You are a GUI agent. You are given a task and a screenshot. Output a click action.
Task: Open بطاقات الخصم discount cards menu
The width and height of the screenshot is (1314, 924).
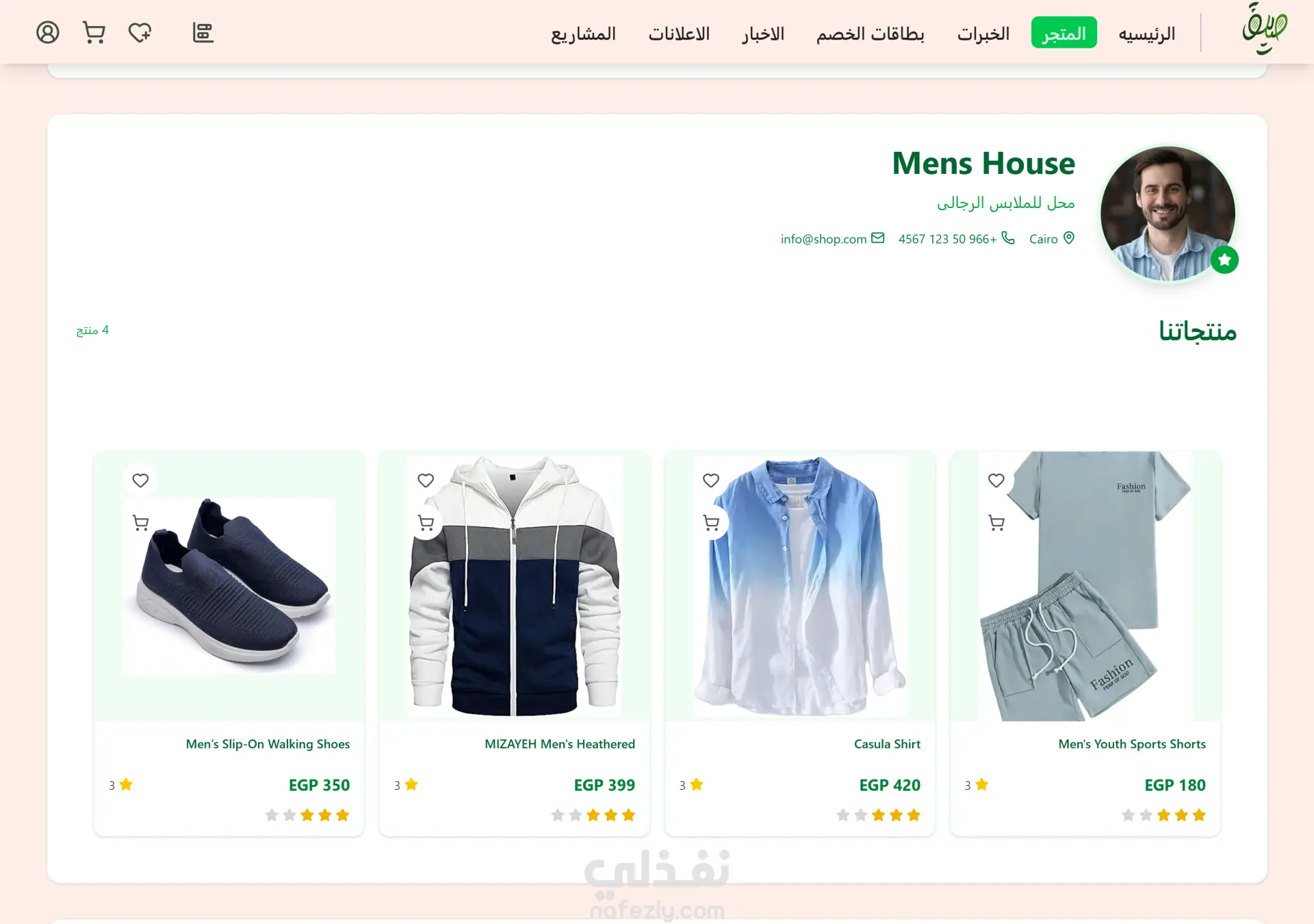870,34
